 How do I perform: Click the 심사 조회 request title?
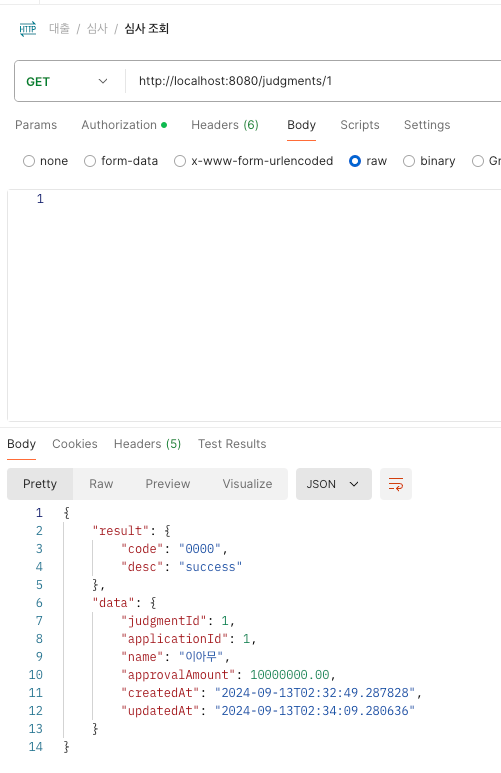point(146,29)
